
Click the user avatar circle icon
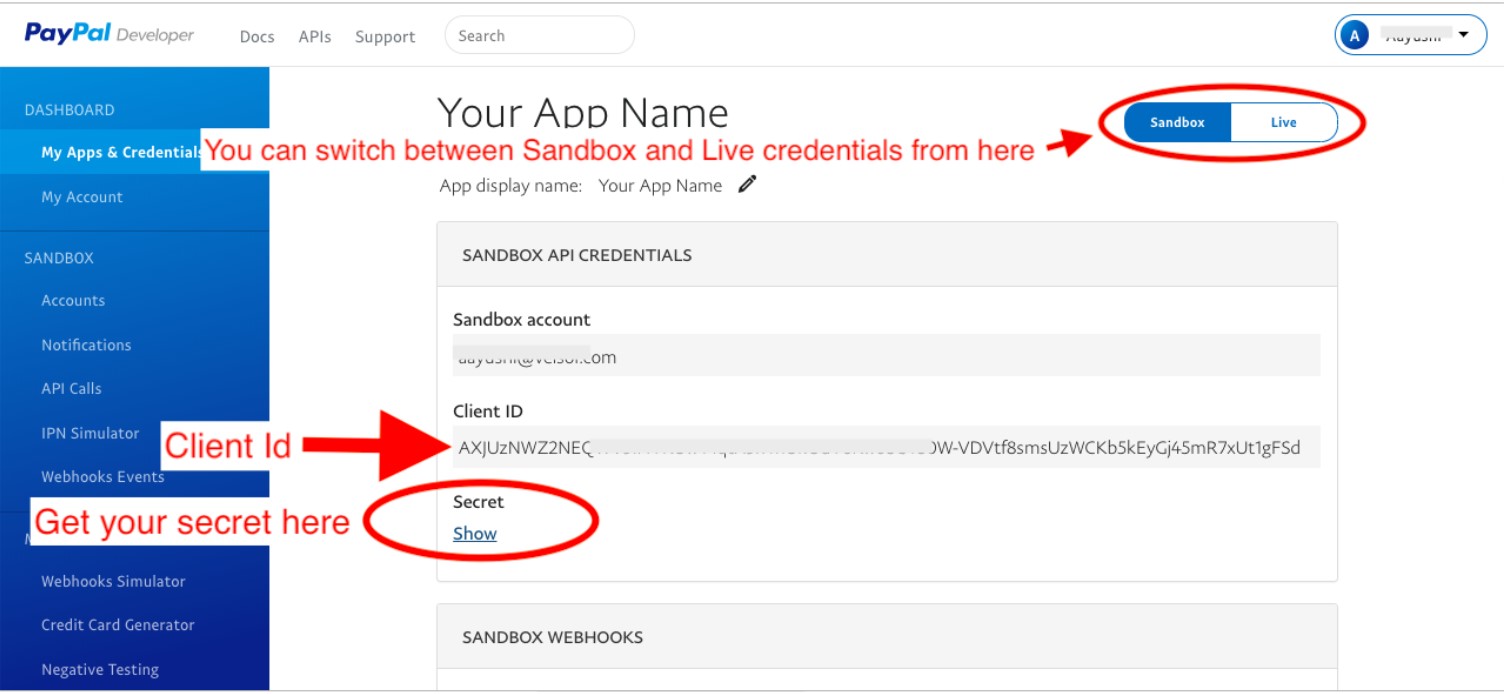tap(1355, 36)
